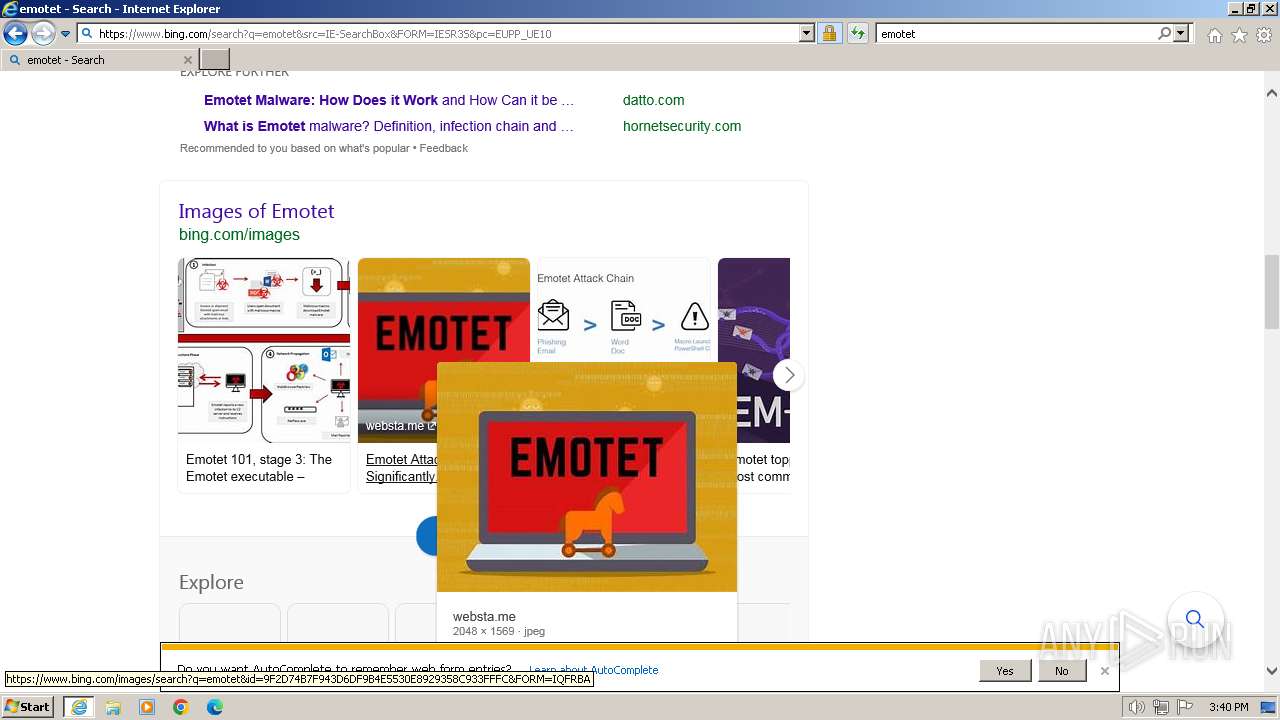This screenshot has width=1280, height=720.
Task: Click the visual search magnifier floating button
Action: (x=1195, y=619)
